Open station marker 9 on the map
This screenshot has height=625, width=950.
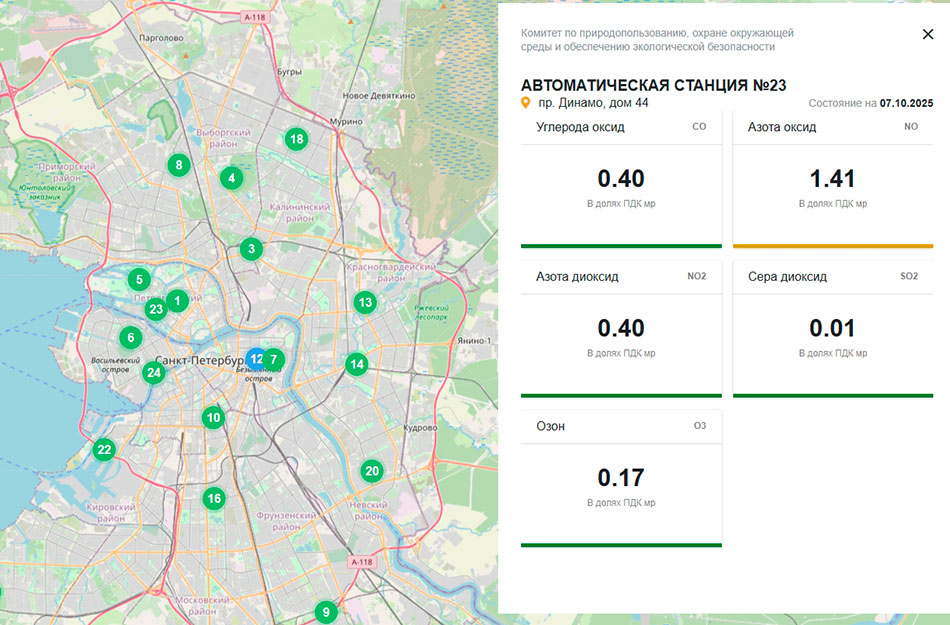pos(324,611)
